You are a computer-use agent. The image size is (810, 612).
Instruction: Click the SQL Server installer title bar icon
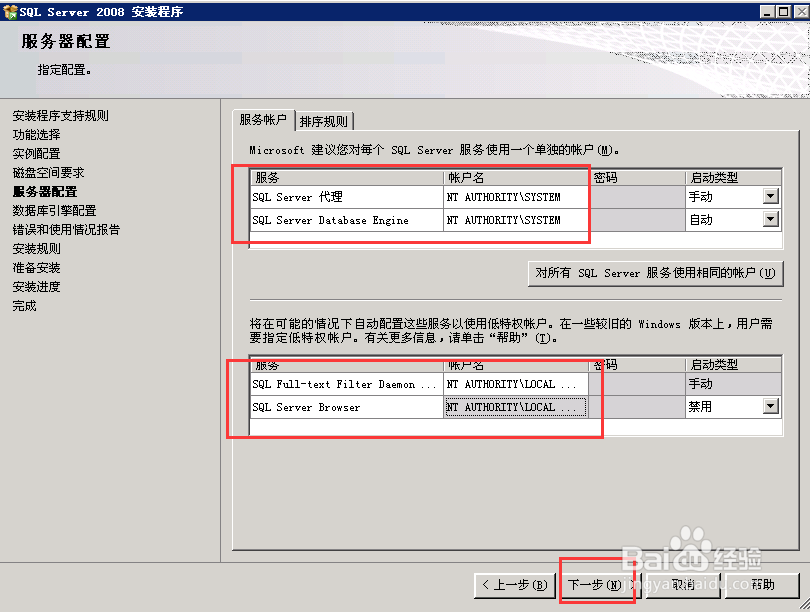(x=10, y=11)
